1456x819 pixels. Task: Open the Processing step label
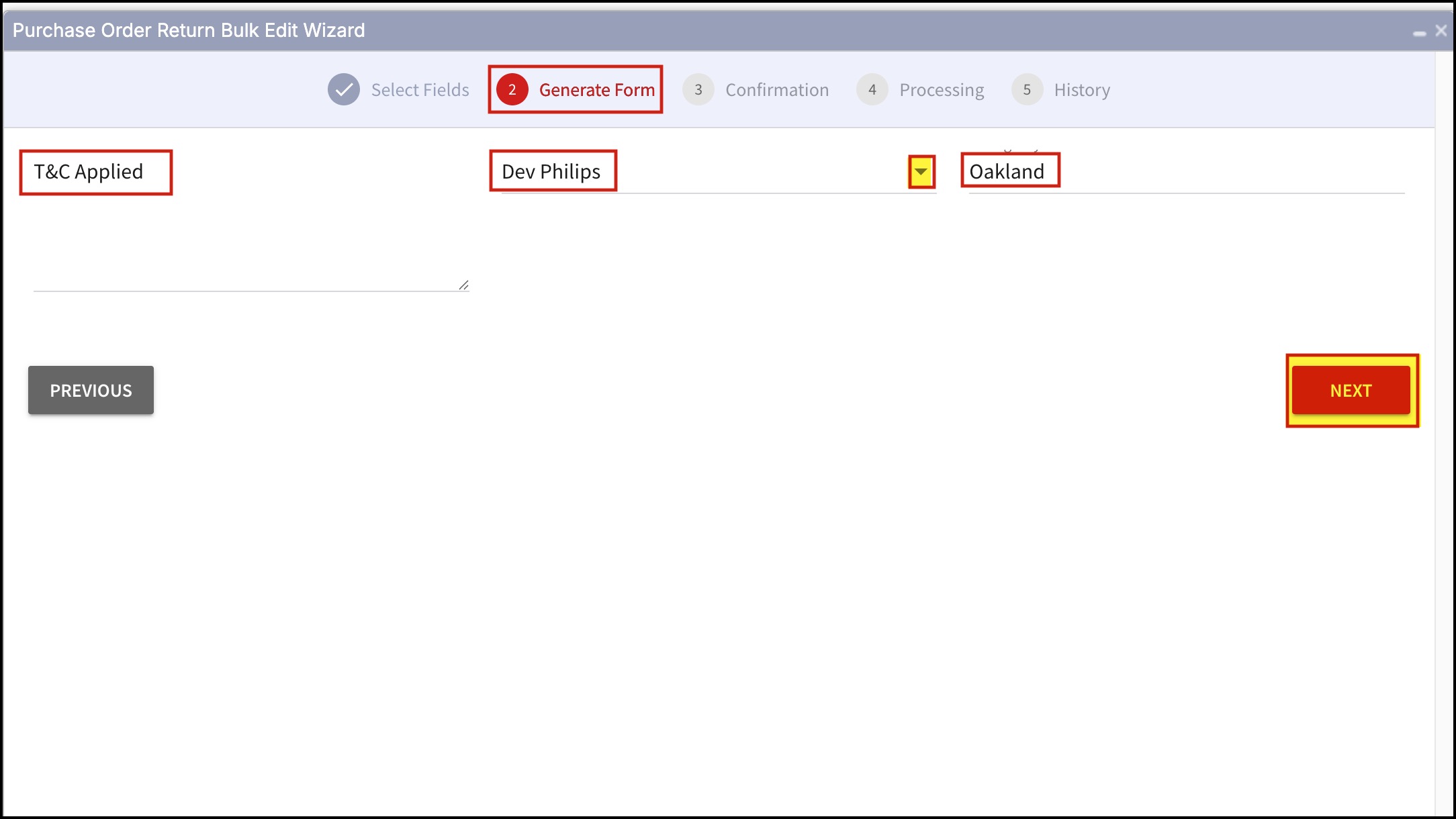coord(942,90)
